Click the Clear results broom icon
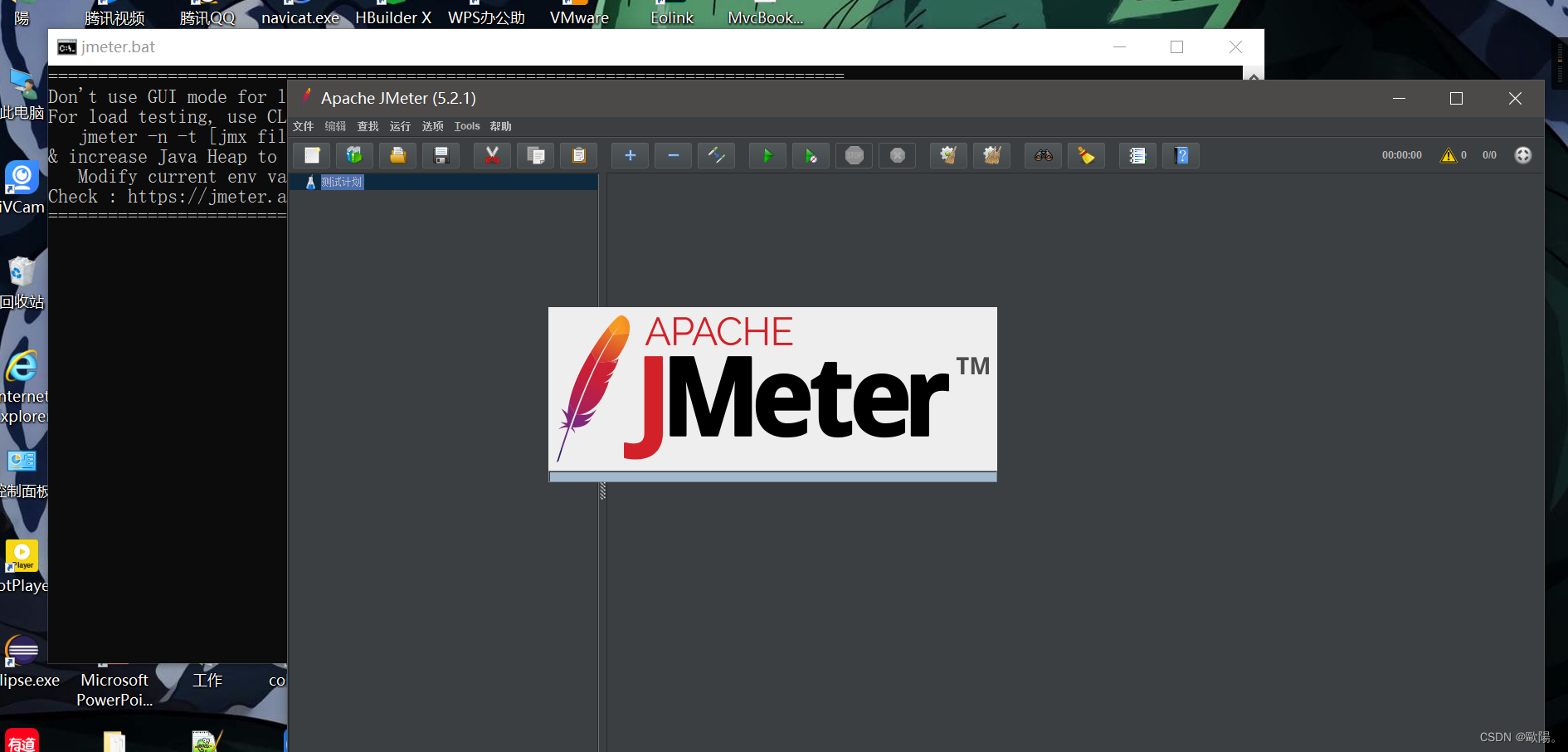 (x=949, y=155)
